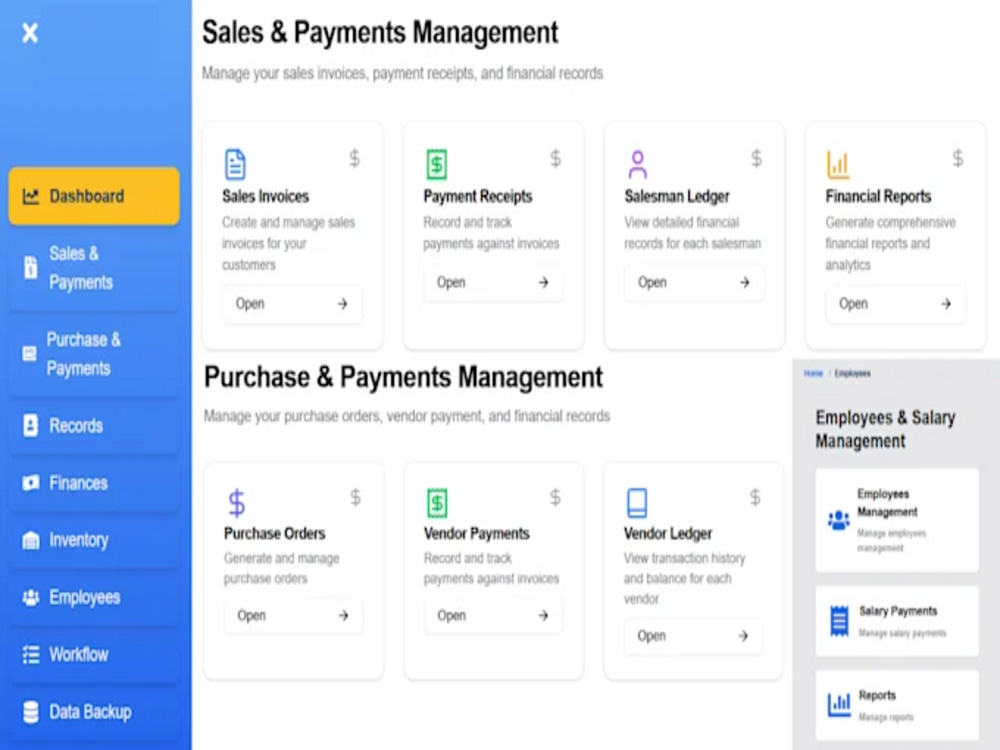The height and width of the screenshot is (750, 1000).
Task: Click the Employees & Salary Management heading
Action: [x=885, y=429]
